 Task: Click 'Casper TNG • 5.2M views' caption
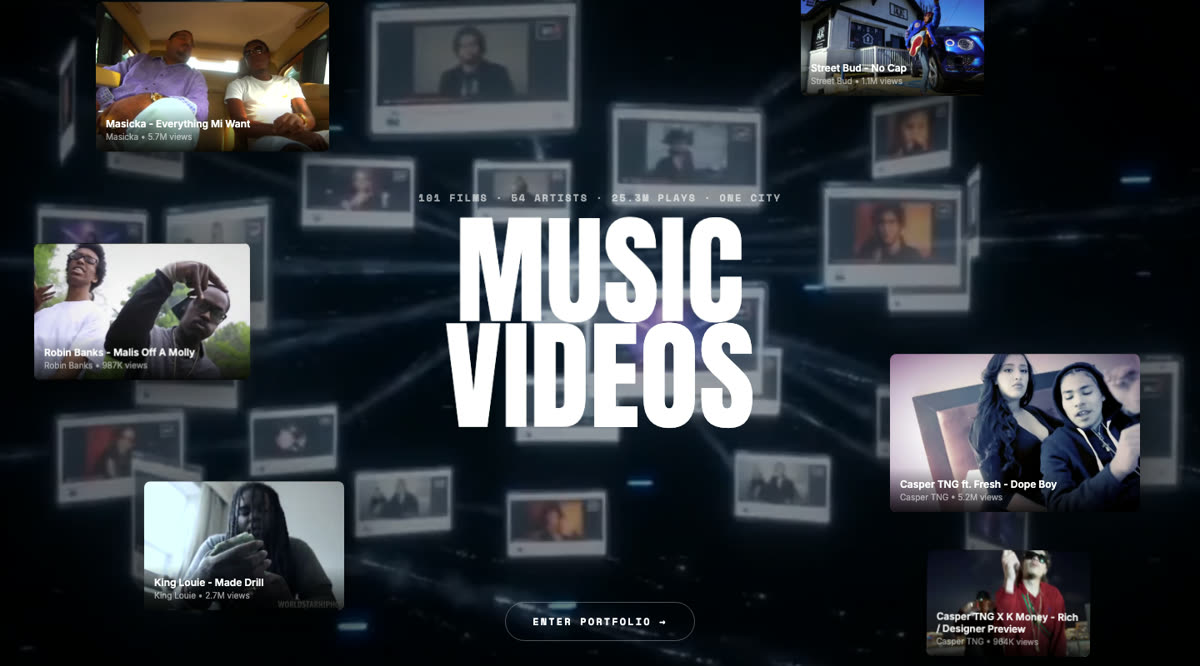(951, 497)
